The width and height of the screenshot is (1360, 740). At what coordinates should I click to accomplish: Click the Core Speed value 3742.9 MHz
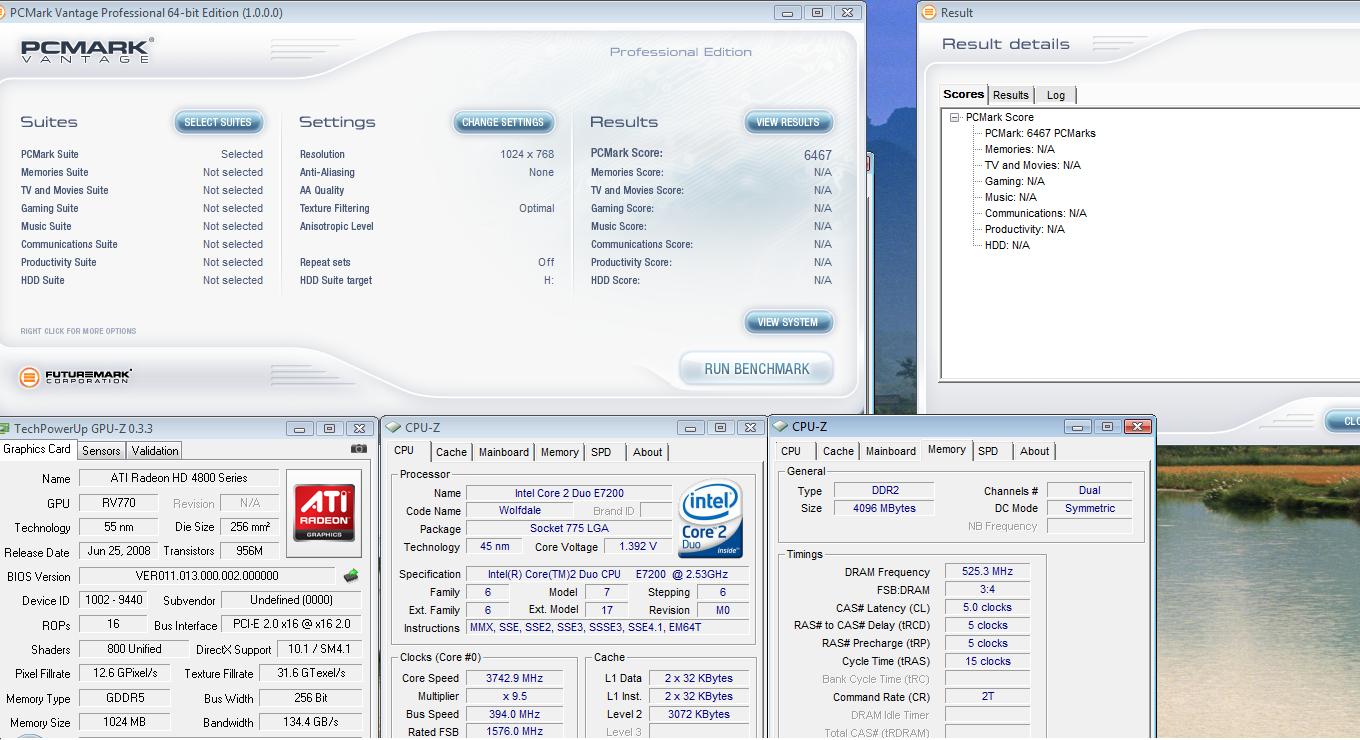pos(515,678)
